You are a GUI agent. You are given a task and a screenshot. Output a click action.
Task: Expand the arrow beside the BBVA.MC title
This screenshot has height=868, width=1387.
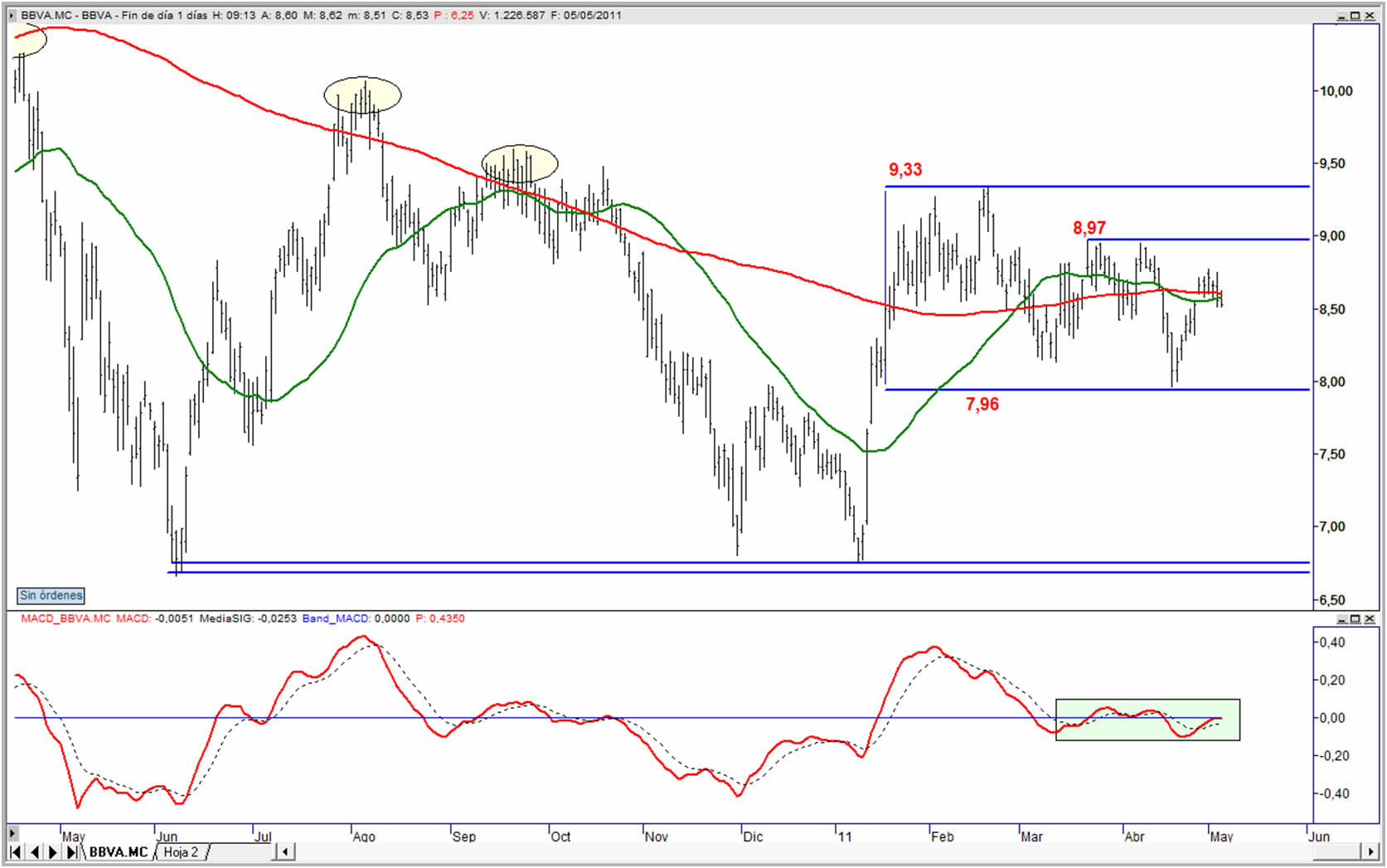coord(12,15)
